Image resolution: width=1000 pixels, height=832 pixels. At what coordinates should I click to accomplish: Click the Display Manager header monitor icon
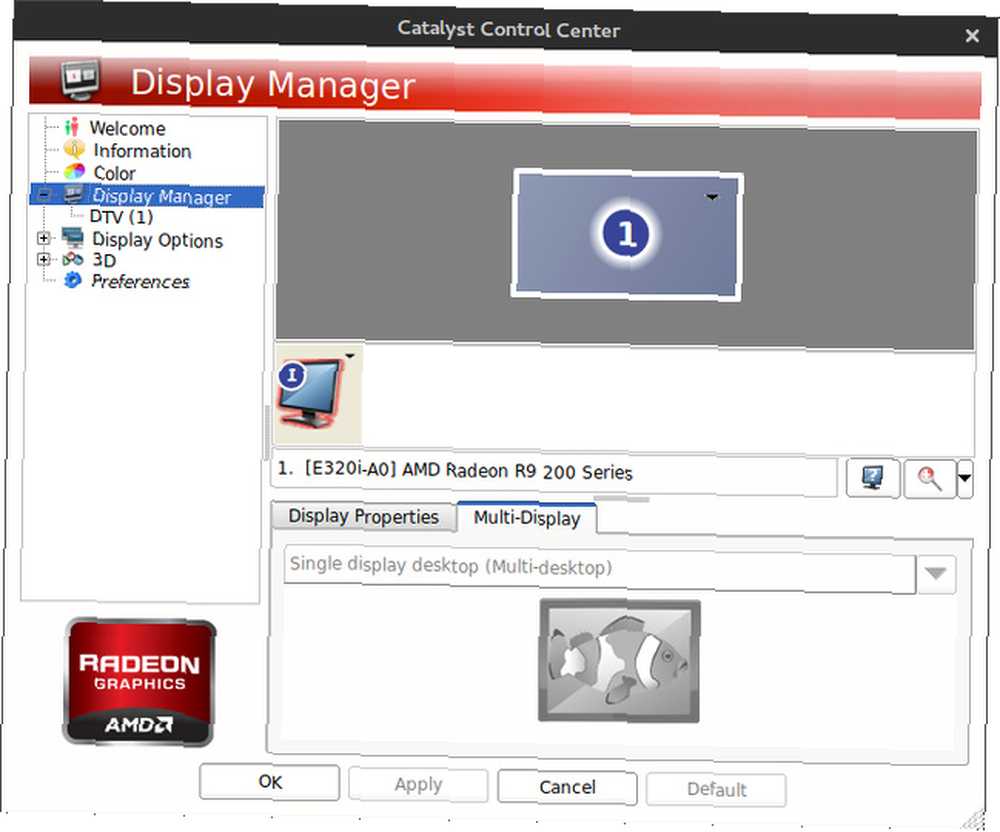coord(81,80)
